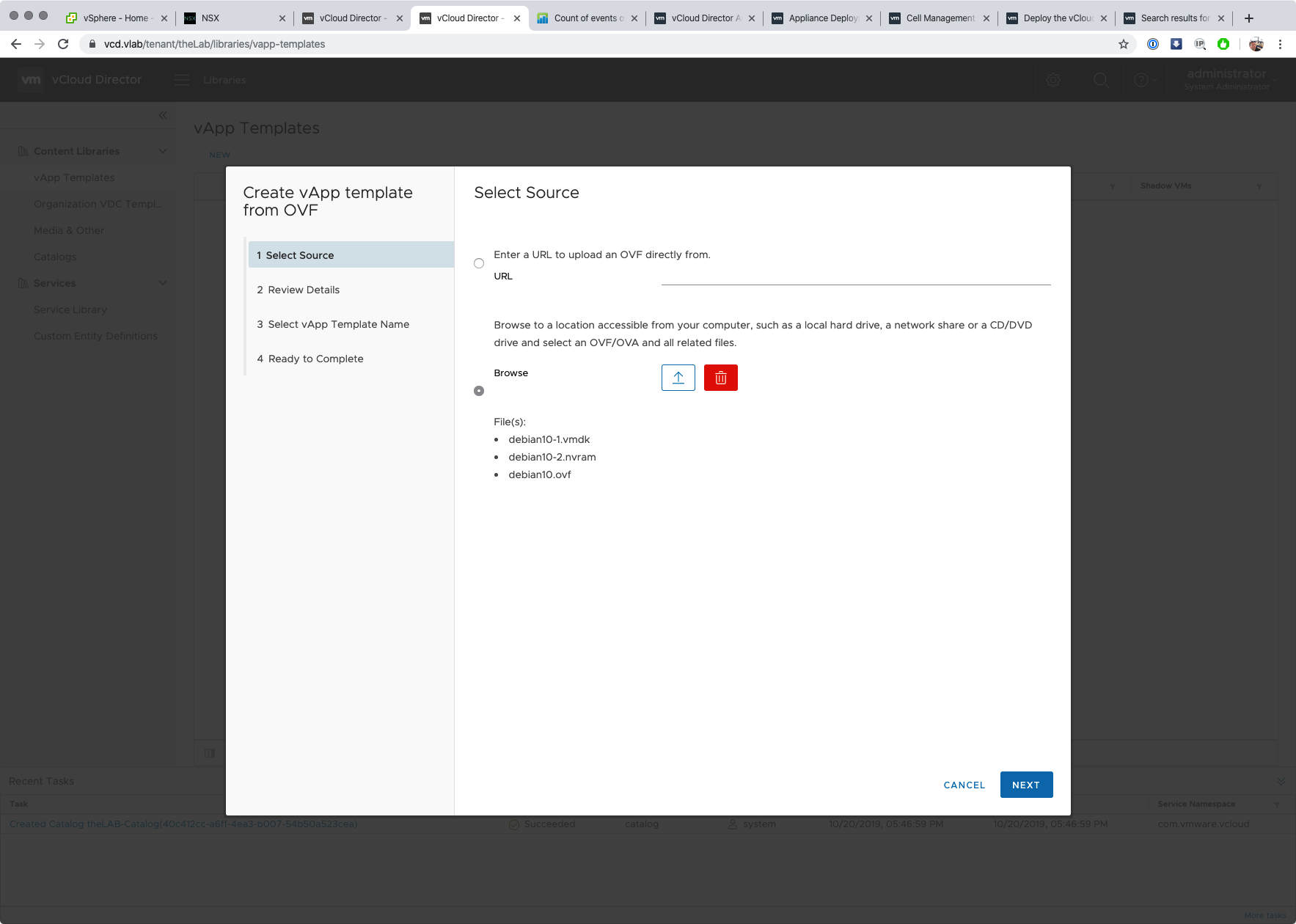
Task: Switch to the Cell Management tab
Action: (939, 18)
